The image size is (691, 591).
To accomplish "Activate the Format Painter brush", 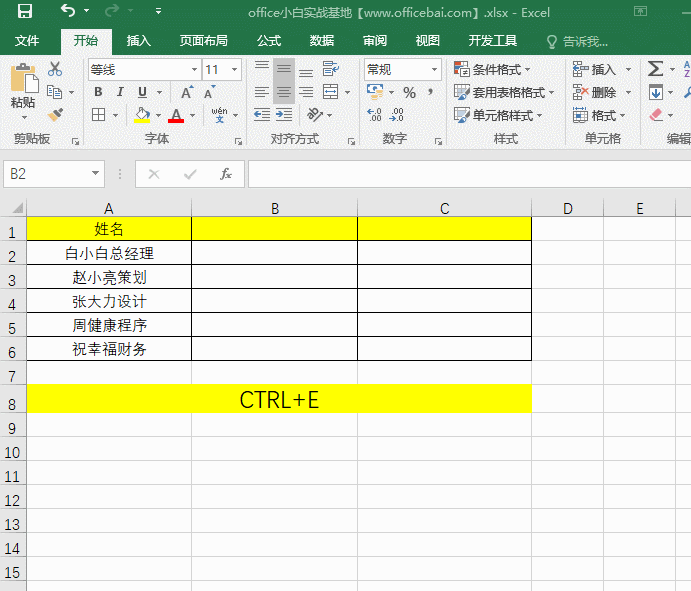I will (x=56, y=115).
